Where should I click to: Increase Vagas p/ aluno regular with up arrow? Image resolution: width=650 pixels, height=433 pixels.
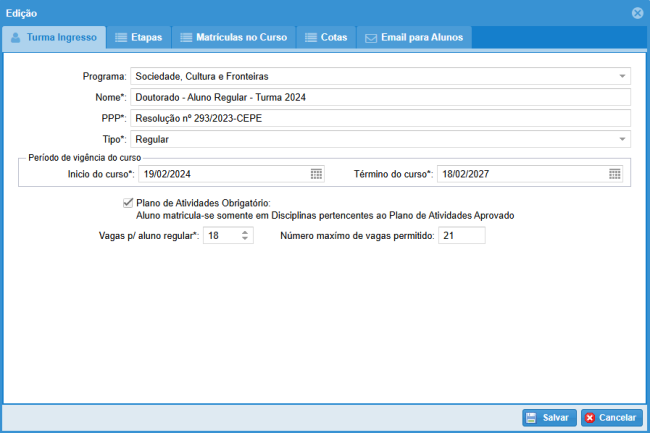coord(246,232)
